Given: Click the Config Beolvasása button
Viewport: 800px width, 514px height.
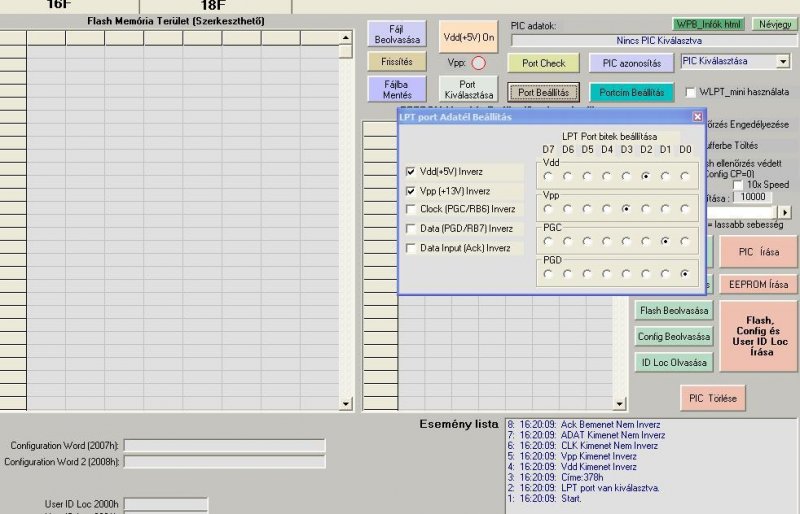Looking at the screenshot, I should (x=674, y=336).
